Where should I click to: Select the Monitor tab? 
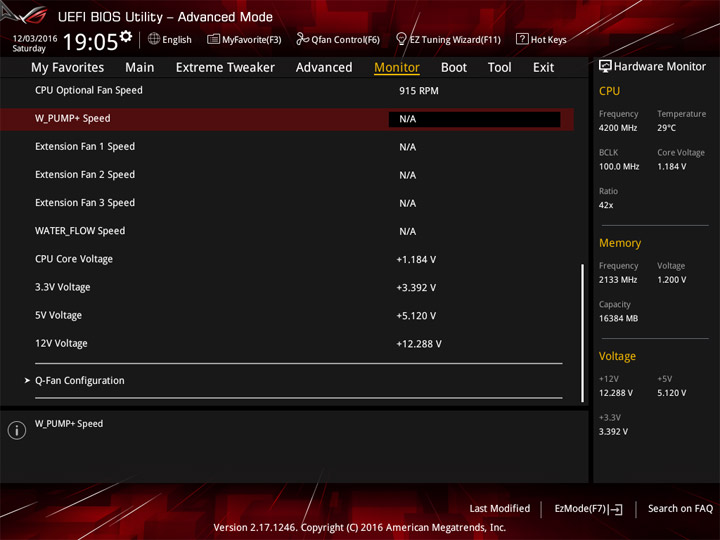pyautogui.click(x=397, y=68)
